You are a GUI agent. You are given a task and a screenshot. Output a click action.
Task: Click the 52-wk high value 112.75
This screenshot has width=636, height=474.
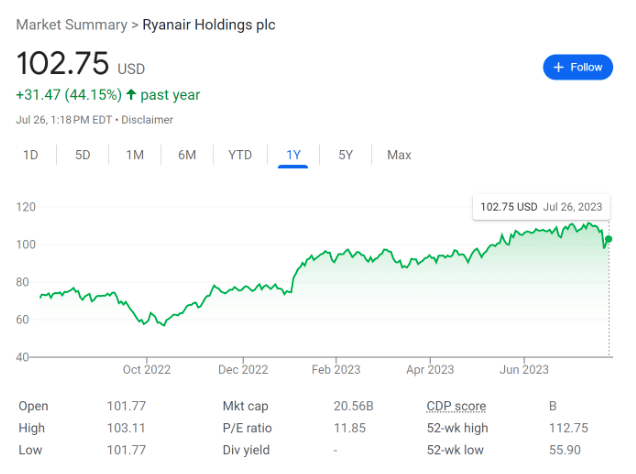coord(568,428)
